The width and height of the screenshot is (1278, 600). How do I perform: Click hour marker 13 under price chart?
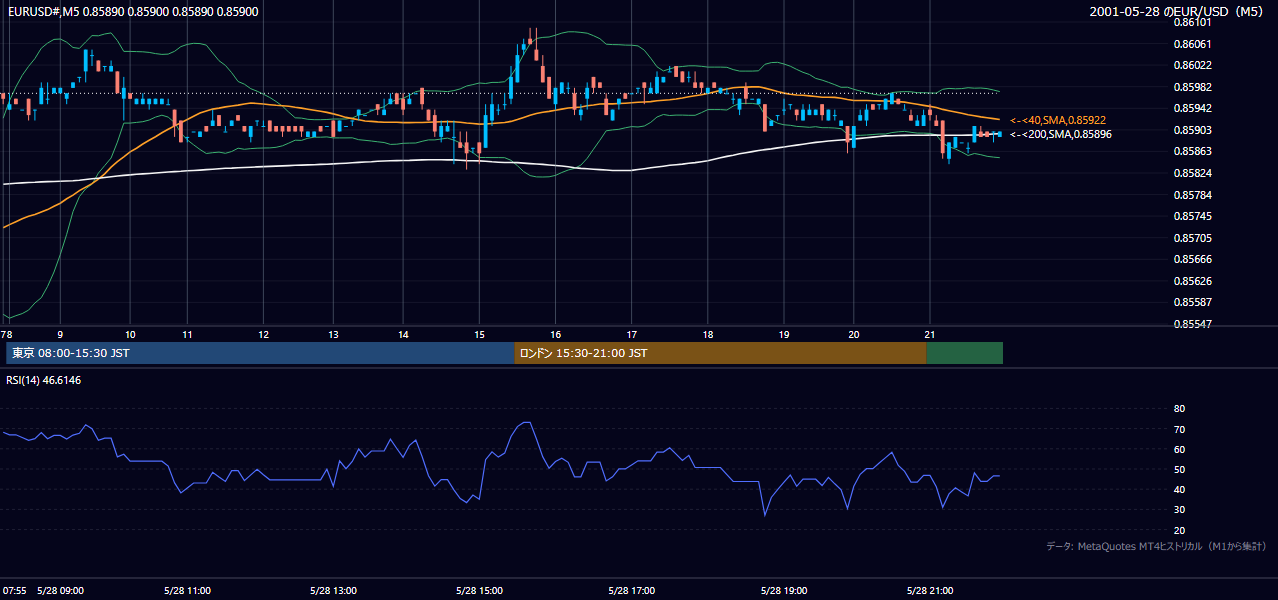(x=333, y=334)
